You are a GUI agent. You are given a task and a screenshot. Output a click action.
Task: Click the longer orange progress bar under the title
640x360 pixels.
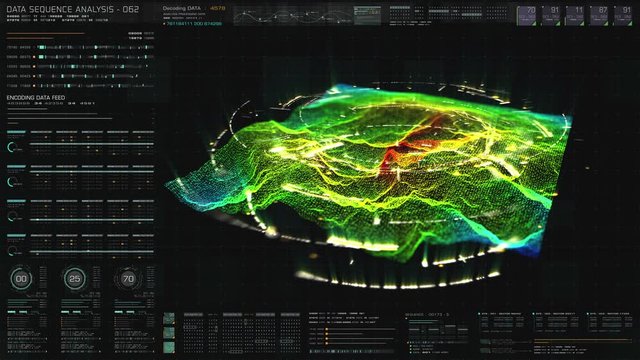pyautogui.click(x=45, y=33)
